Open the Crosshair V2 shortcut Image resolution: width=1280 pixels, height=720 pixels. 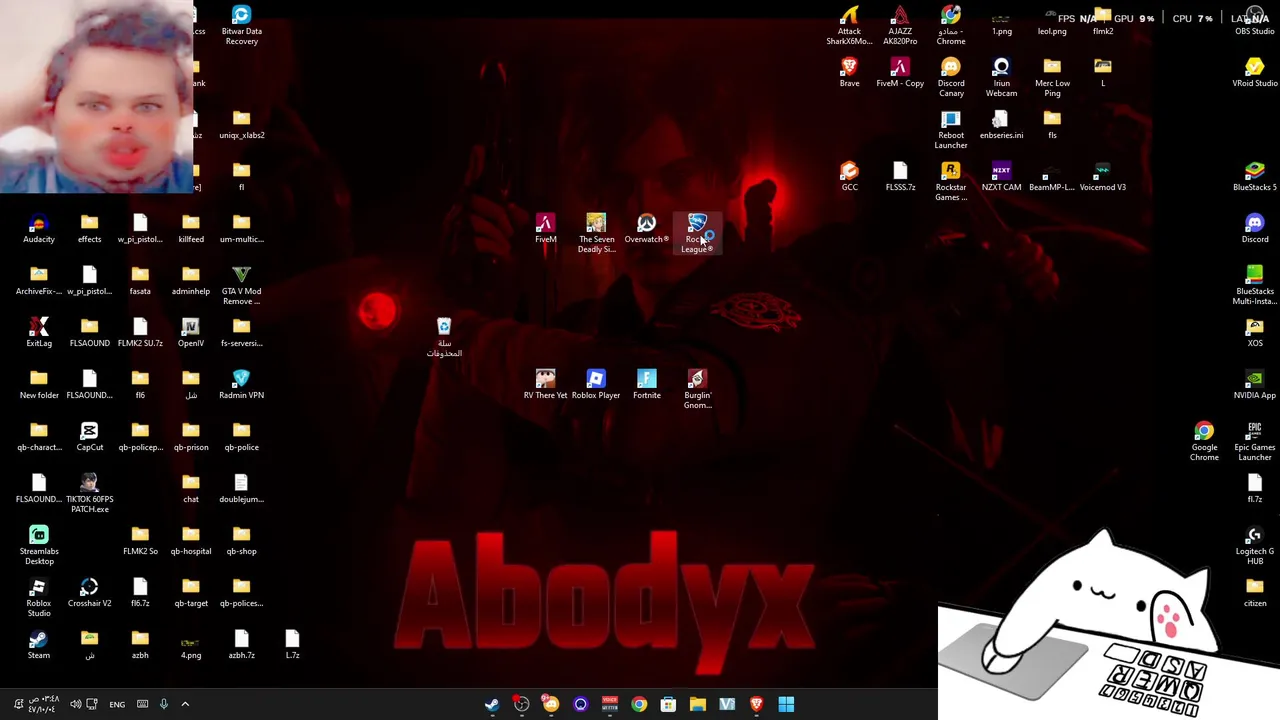(89, 592)
